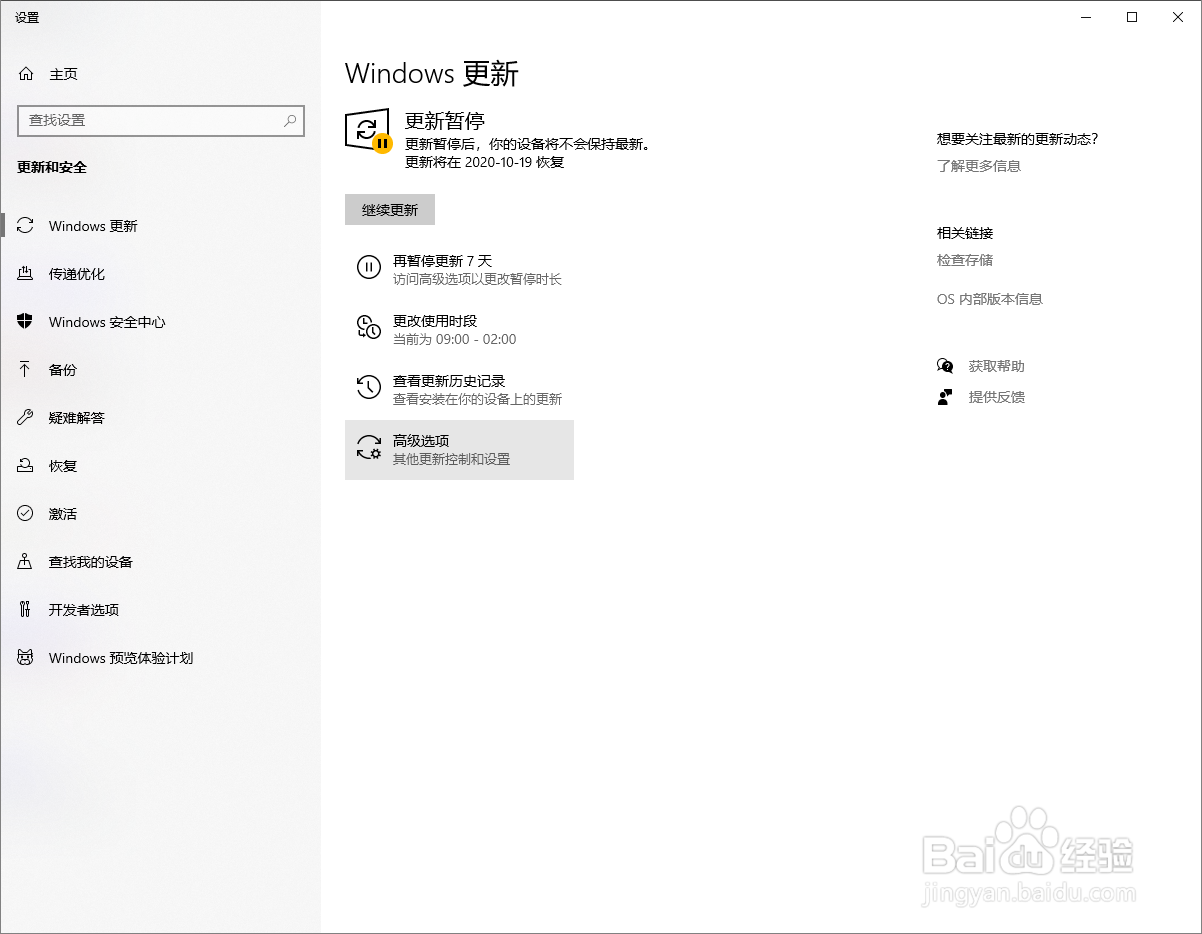1202x934 pixels.
Task: Click the pause circle icon for 7-day pause
Action: [x=369, y=267]
